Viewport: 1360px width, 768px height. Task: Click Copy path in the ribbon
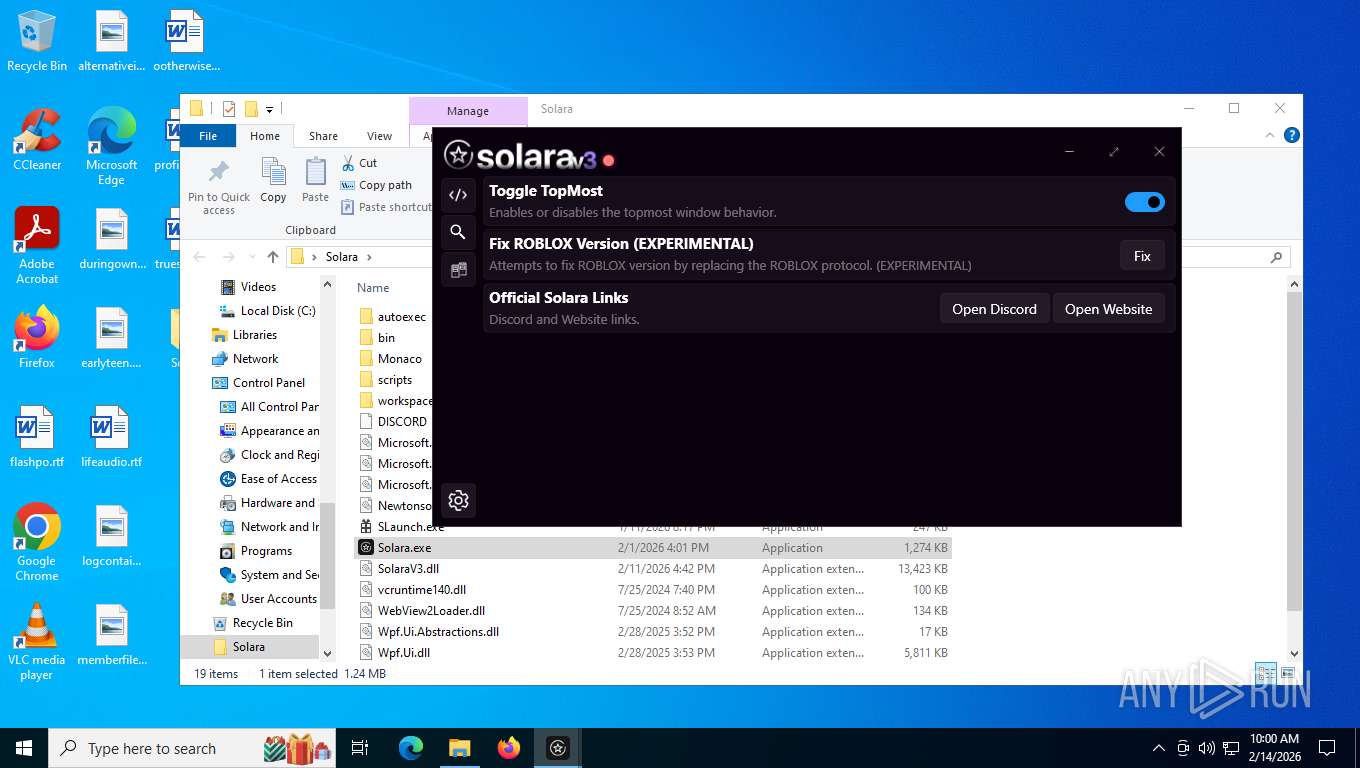click(376, 185)
